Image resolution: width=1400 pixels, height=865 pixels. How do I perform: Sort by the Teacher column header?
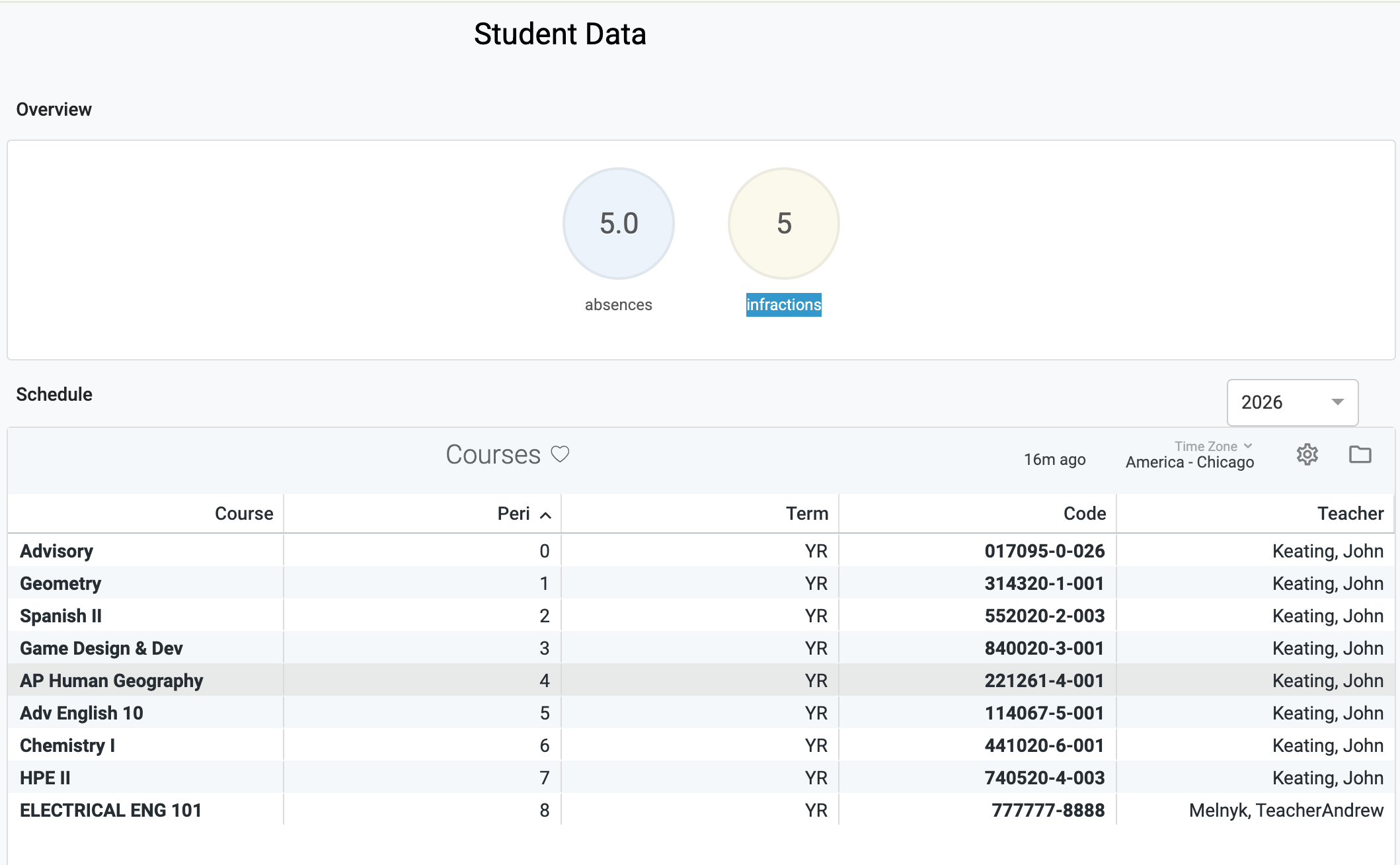[x=1350, y=514]
